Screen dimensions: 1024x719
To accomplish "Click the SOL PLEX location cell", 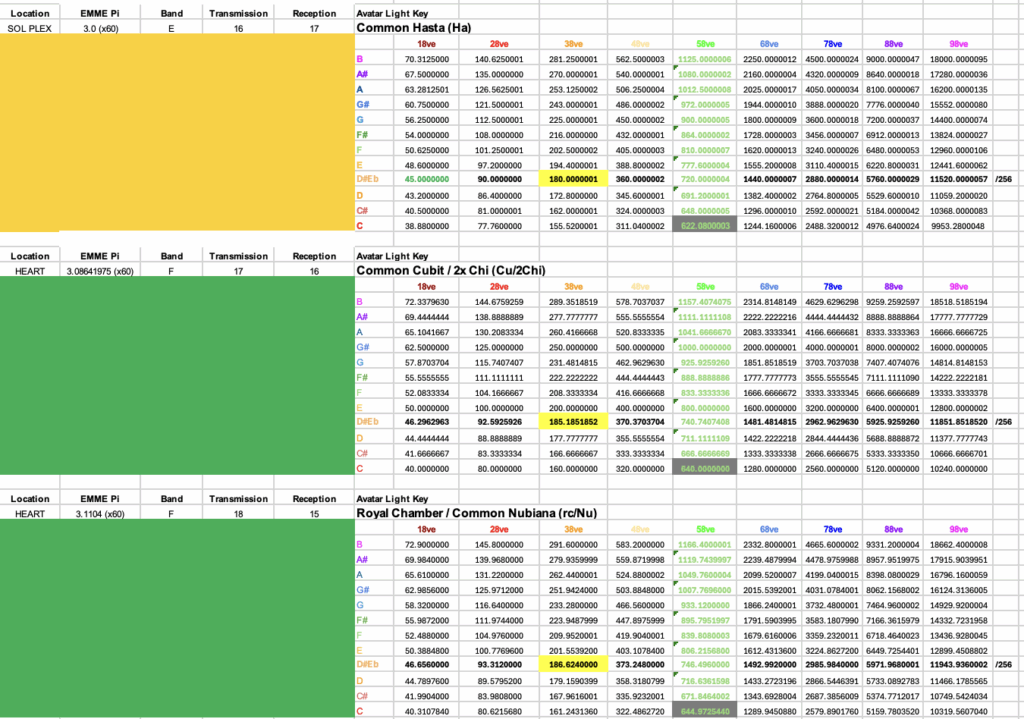I will coord(30,29).
